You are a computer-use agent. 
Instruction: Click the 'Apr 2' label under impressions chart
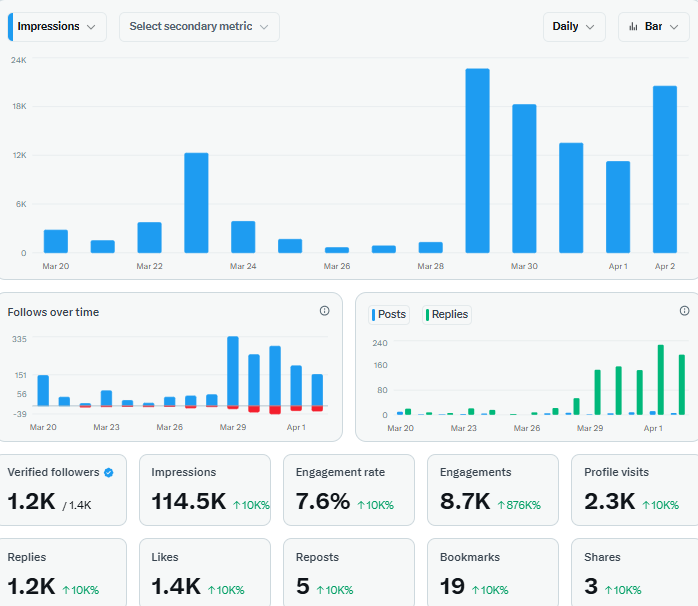pos(665,266)
